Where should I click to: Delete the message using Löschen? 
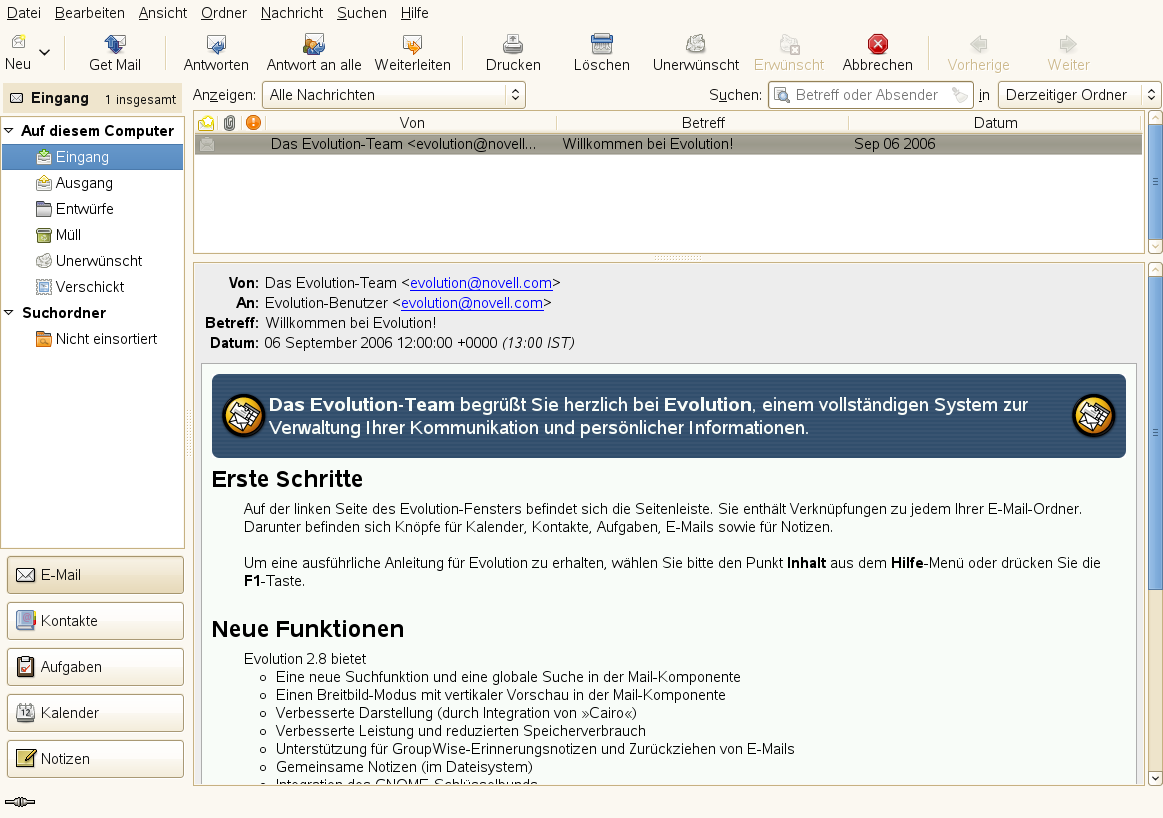click(602, 53)
